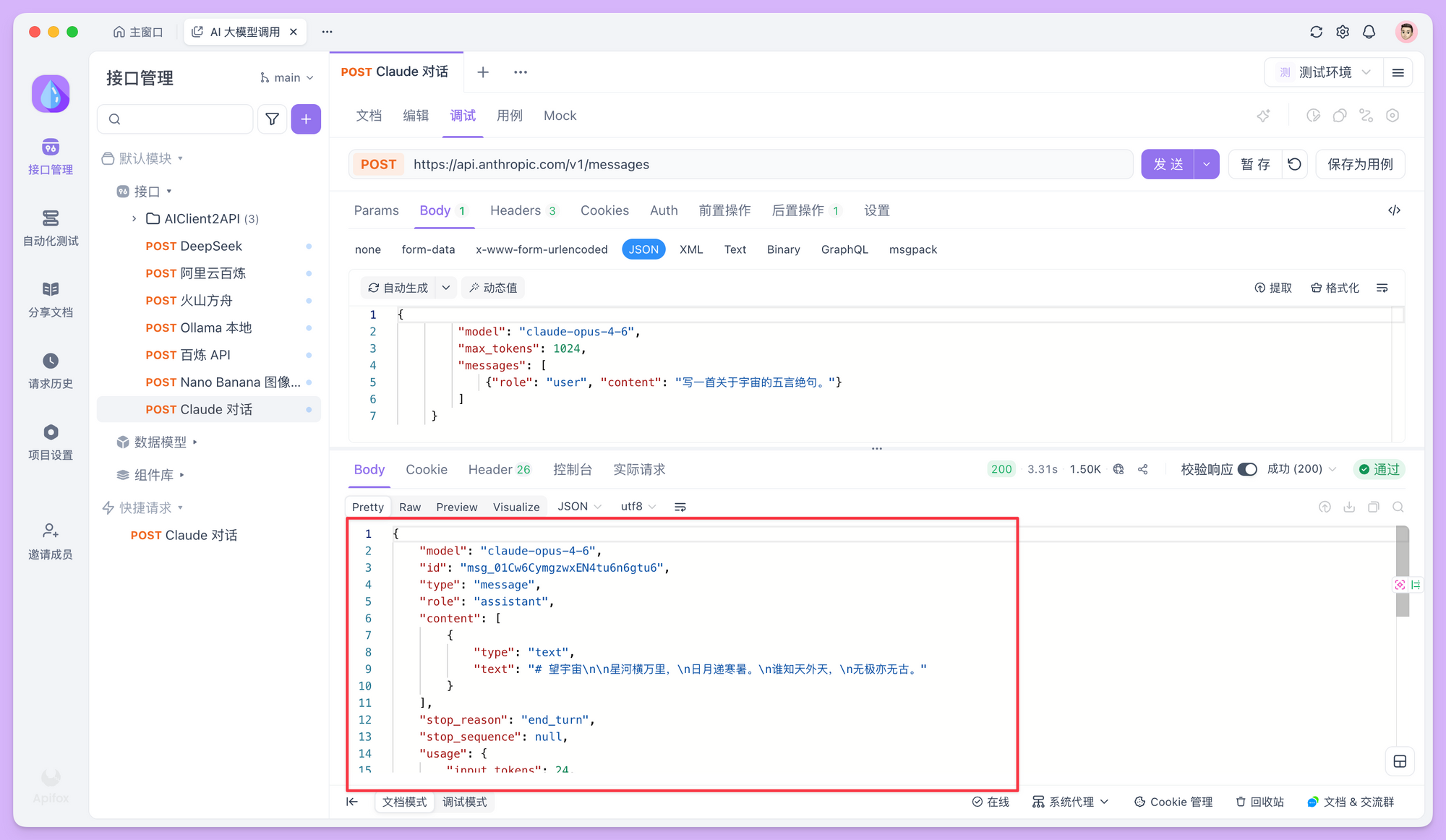
Task: Open the notifications bell
Action: pos(1369,32)
